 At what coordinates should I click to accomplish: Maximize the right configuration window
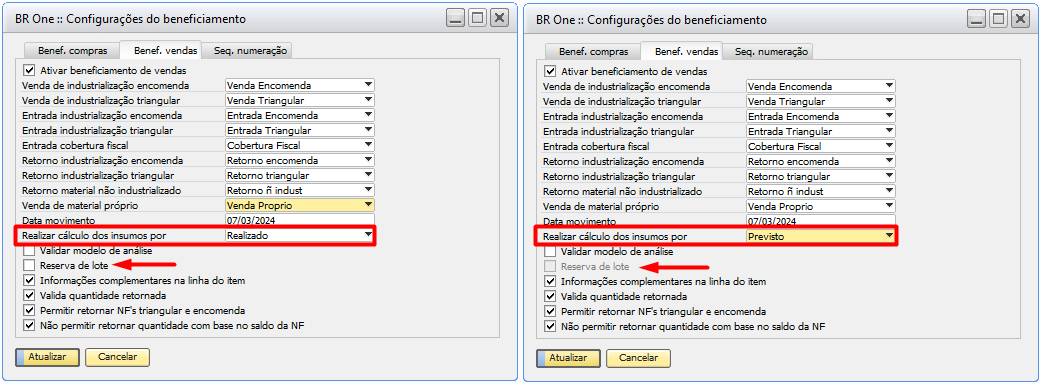click(998, 19)
